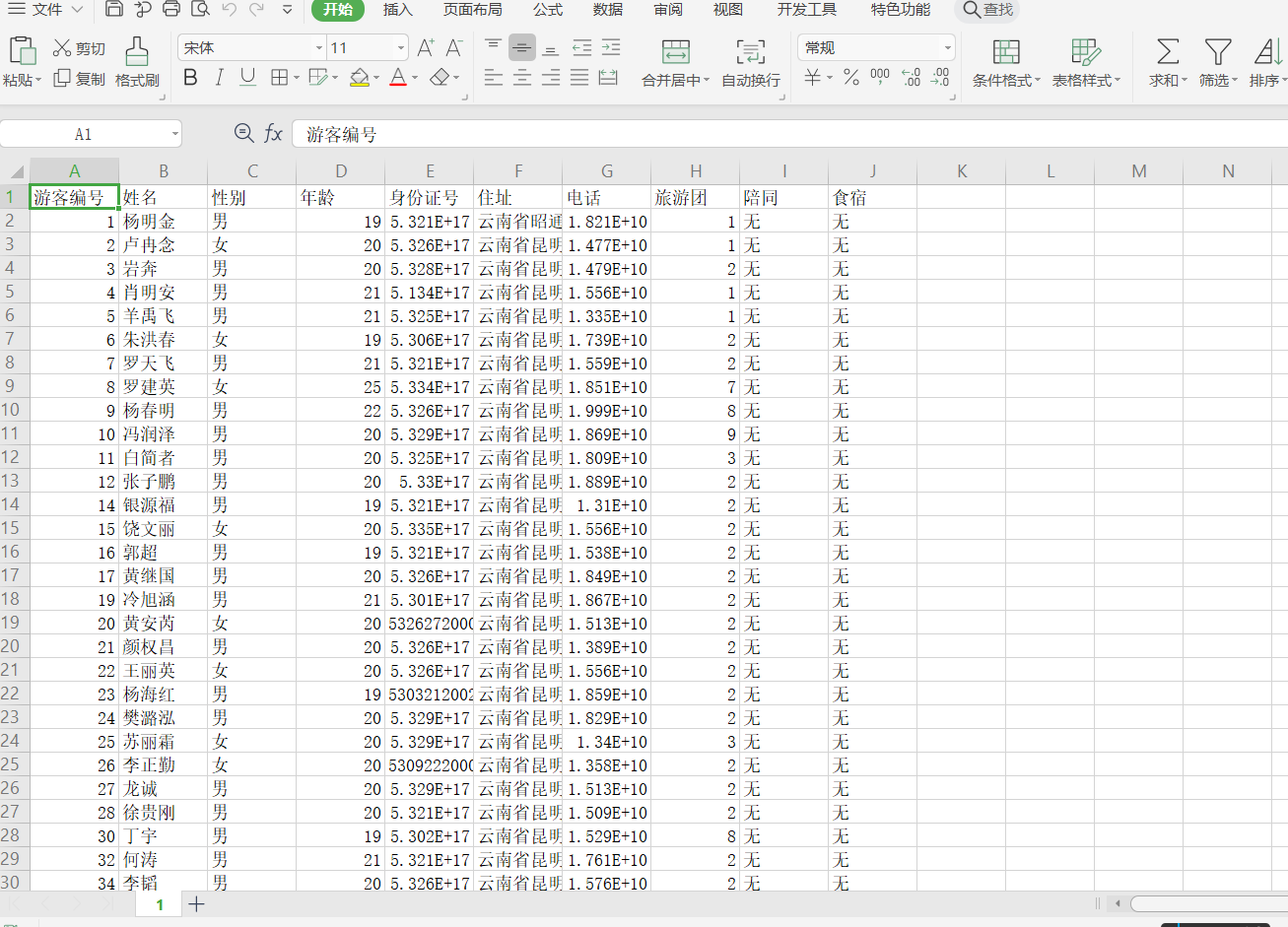Expand the Name Box A1 dropdown
Image resolution: width=1288 pixels, height=927 pixels.
click(175, 134)
